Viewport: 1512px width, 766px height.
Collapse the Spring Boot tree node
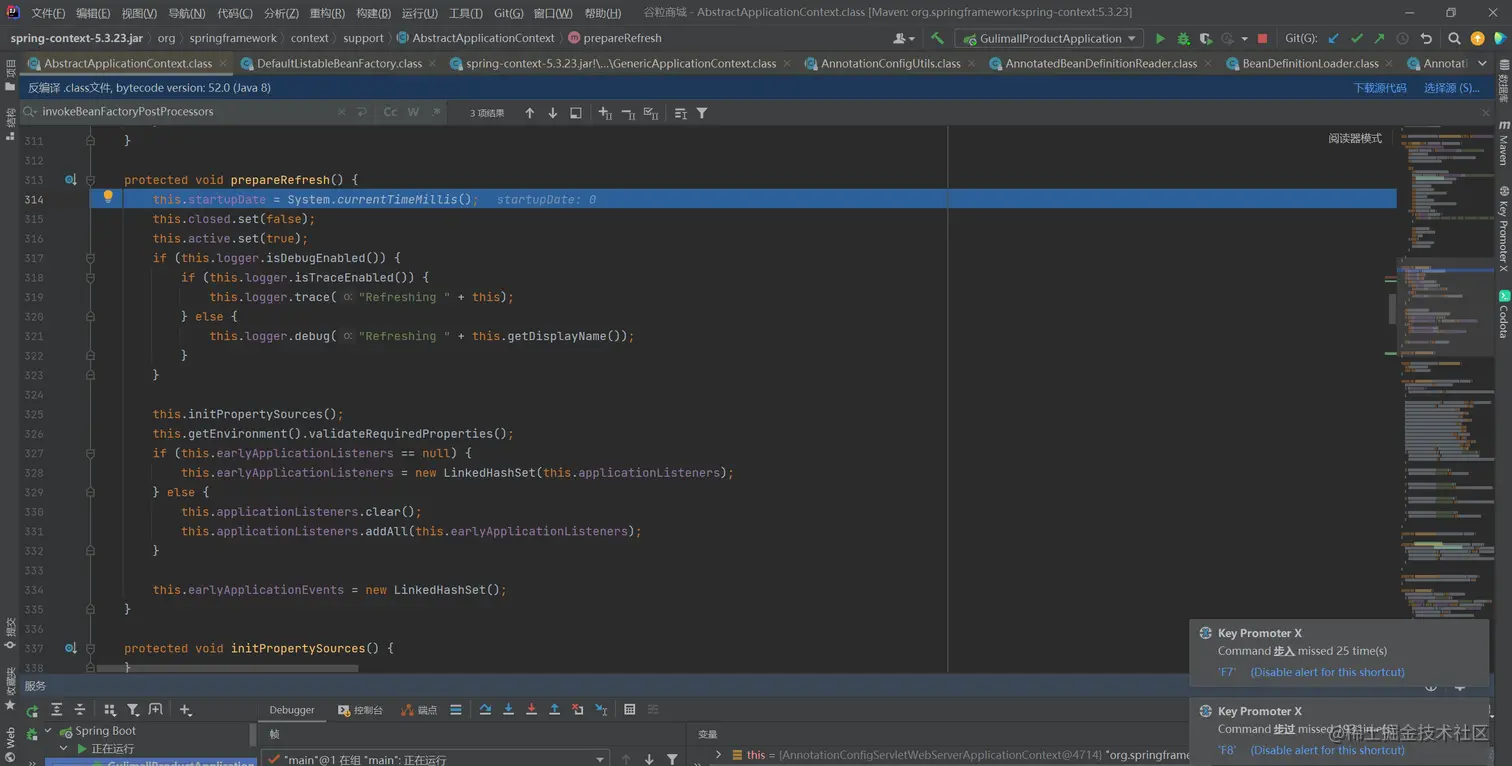click(47, 731)
